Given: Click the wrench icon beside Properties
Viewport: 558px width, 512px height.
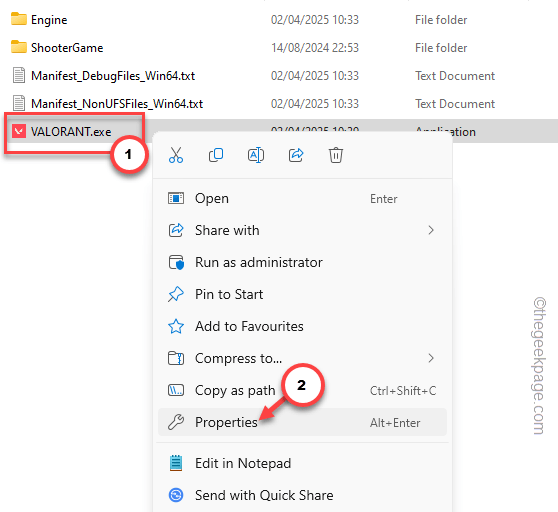Looking at the screenshot, I should tap(176, 422).
